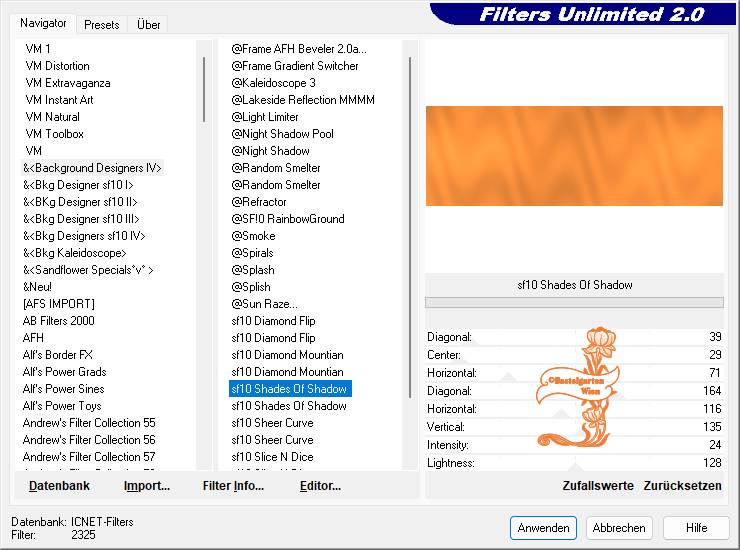740x550 pixels.
Task: Open the Presets tab
Action: pyautogui.click(x=101, y=25)
